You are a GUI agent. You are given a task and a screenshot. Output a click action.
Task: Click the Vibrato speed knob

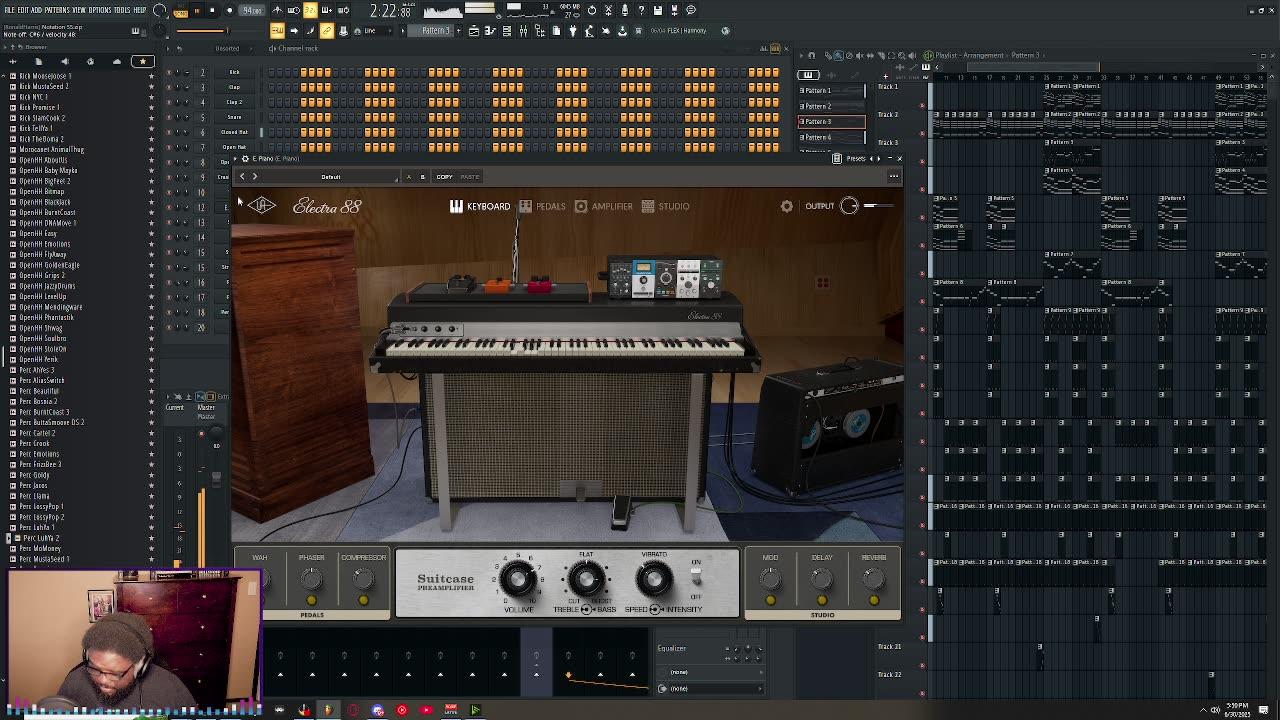pyautogui.click(x=654, y=577)
